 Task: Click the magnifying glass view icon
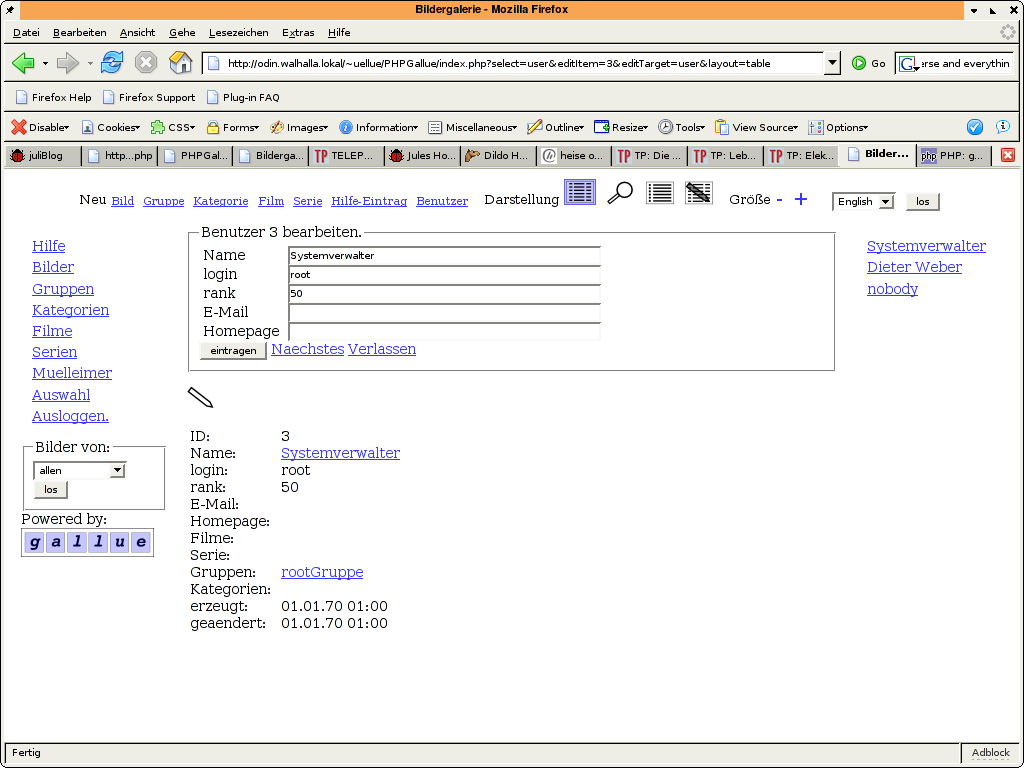620,193
